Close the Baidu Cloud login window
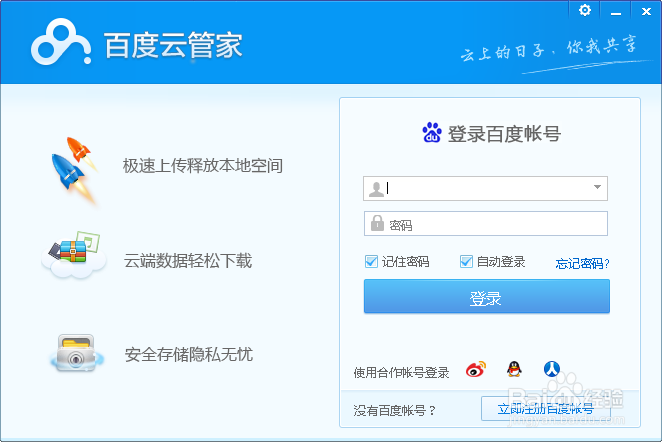This screenshot has width=662, height=442. [646, 11]
